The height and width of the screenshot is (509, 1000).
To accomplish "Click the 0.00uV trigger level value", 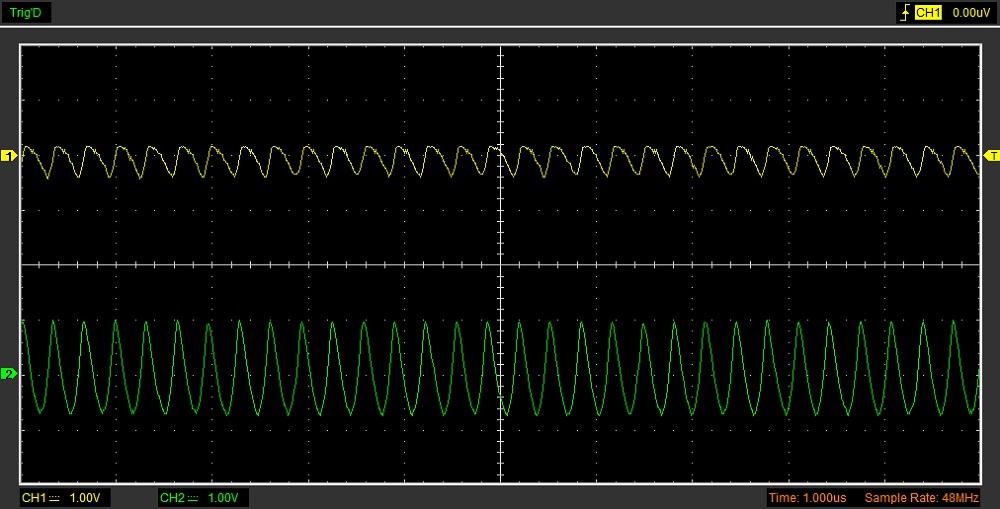I will pos(971,13).
